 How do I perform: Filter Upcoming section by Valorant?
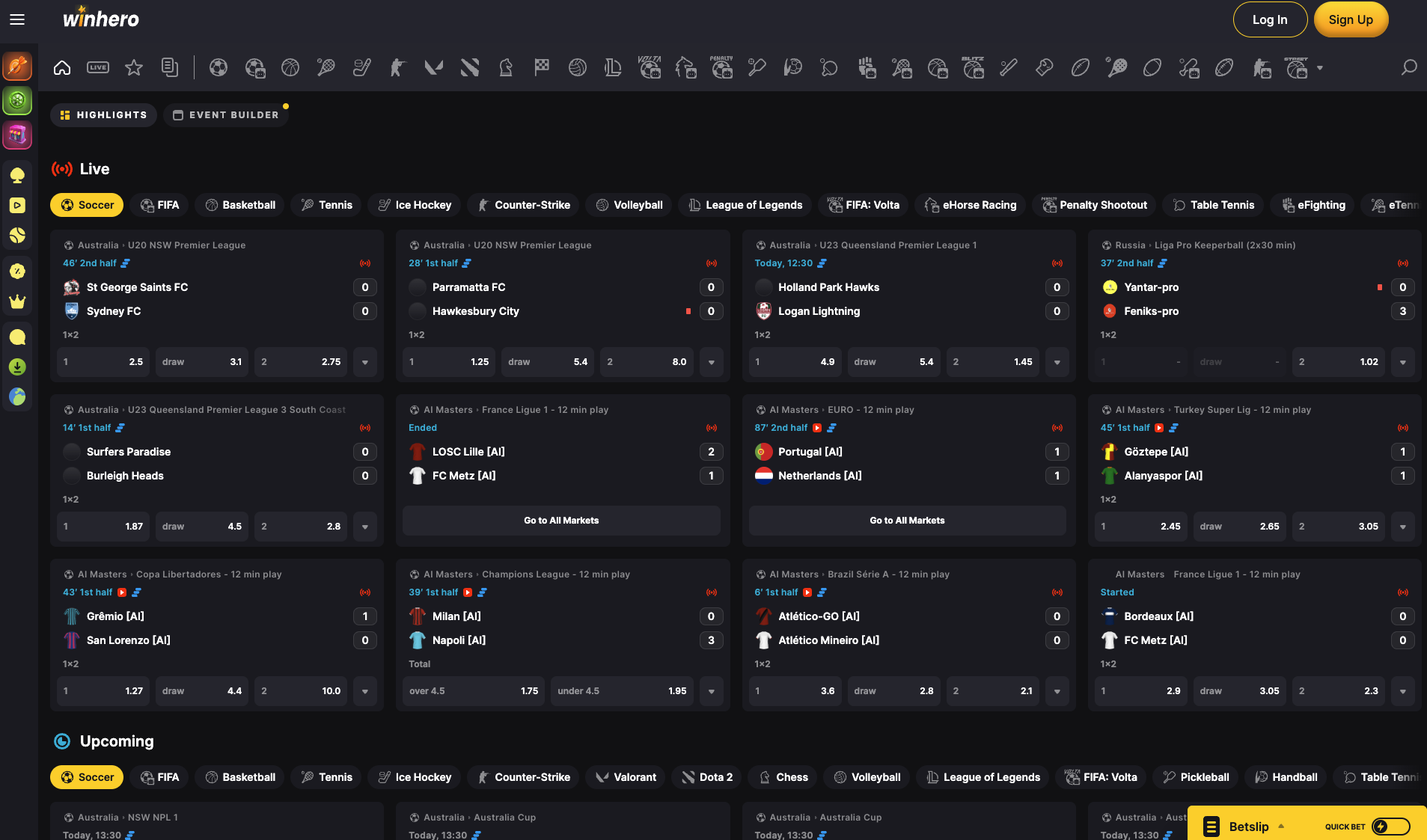coord(626,777)
